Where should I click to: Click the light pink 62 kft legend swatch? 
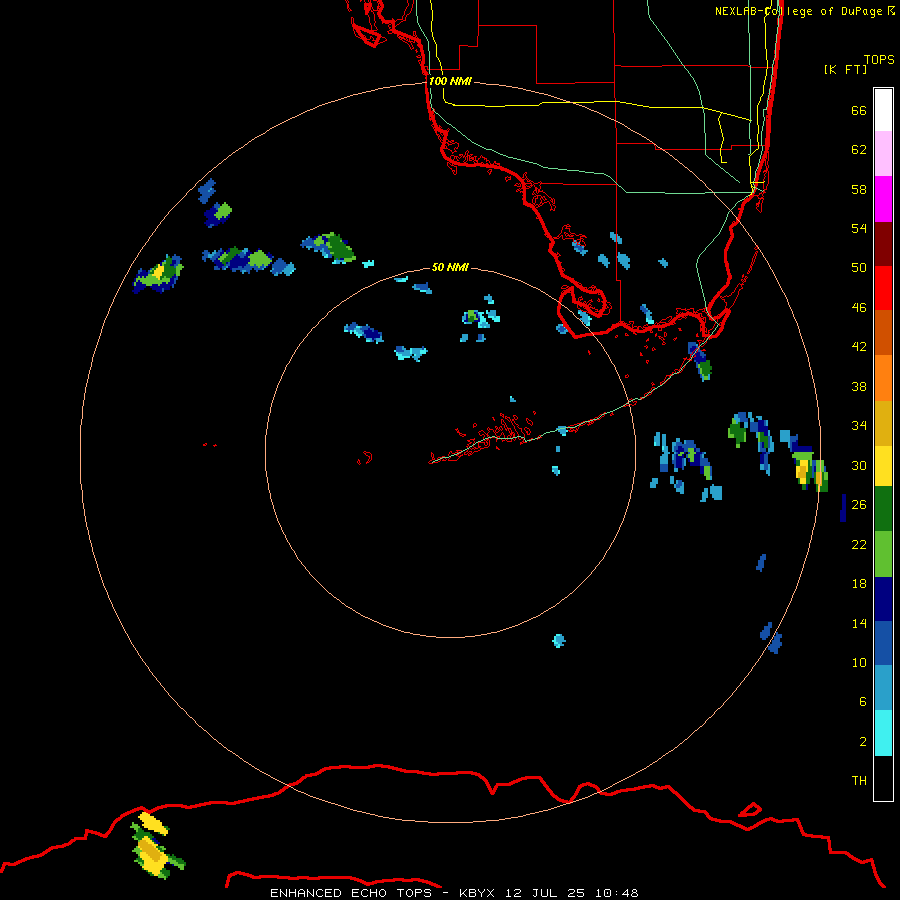[883, 154]
